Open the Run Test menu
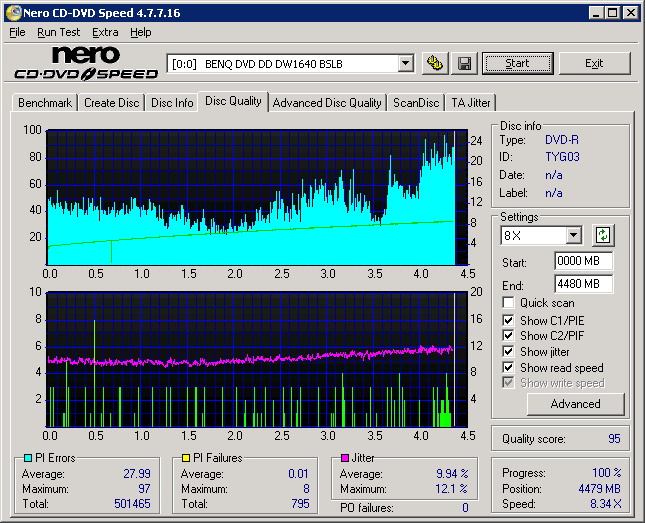Screen dimensions: 645x523 (59, 32)
